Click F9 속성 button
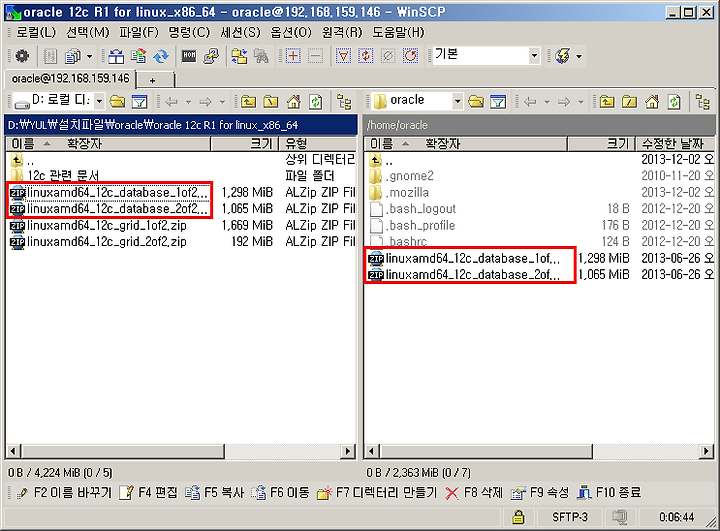The height and width of the screenshot is (531, 720). [540, 492]
